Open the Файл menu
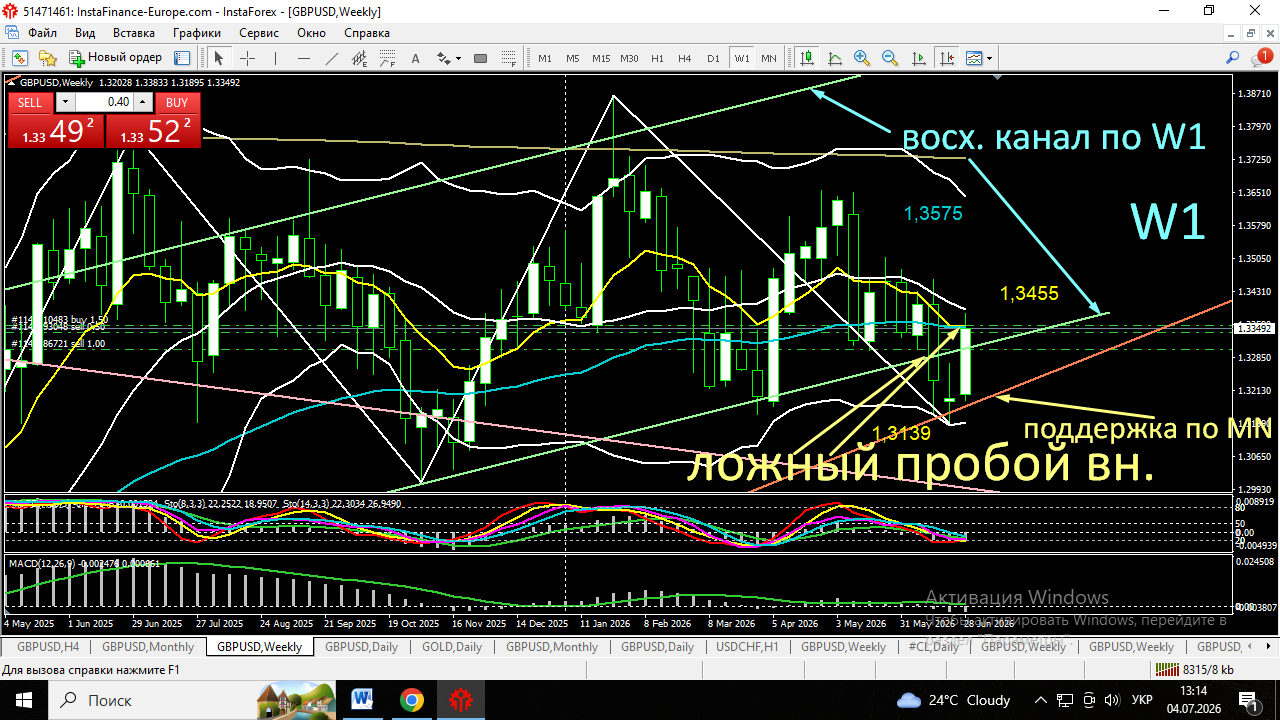 coord(43,33)
